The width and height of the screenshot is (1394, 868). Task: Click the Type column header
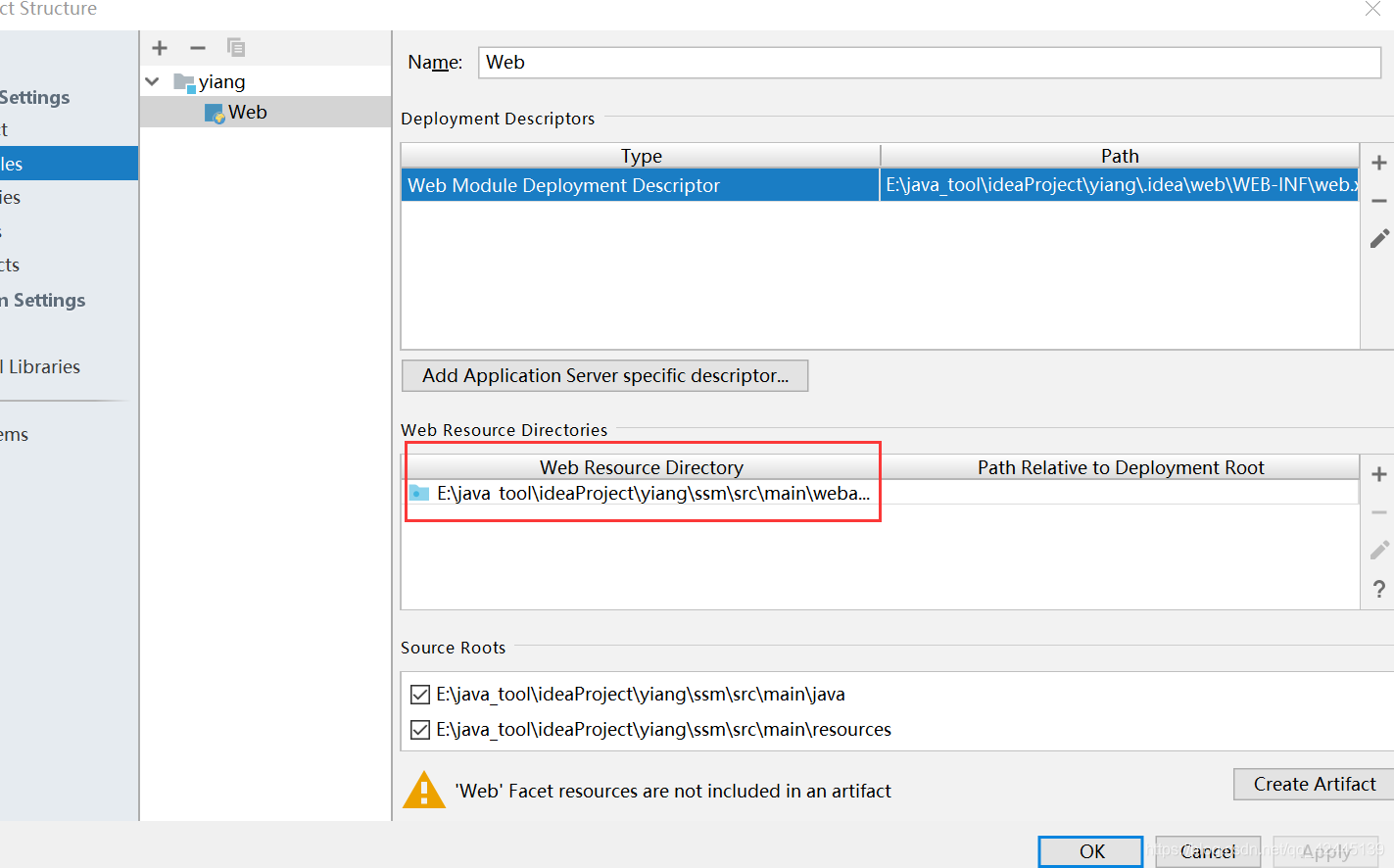click(641, 156)
